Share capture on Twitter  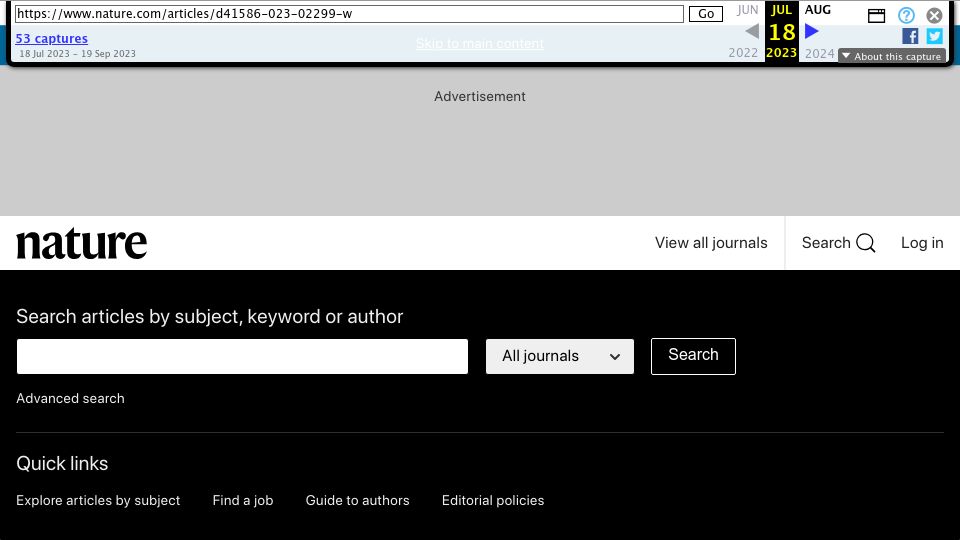[x=934, y=36]
